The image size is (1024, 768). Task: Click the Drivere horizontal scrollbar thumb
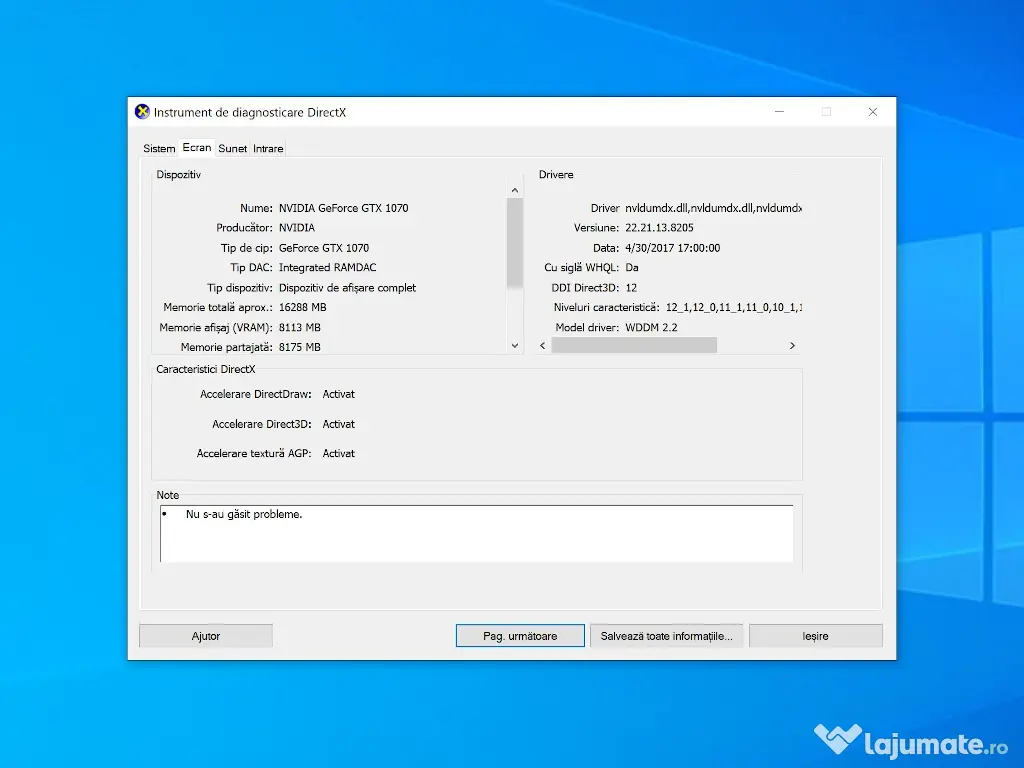tap(634, 345)
